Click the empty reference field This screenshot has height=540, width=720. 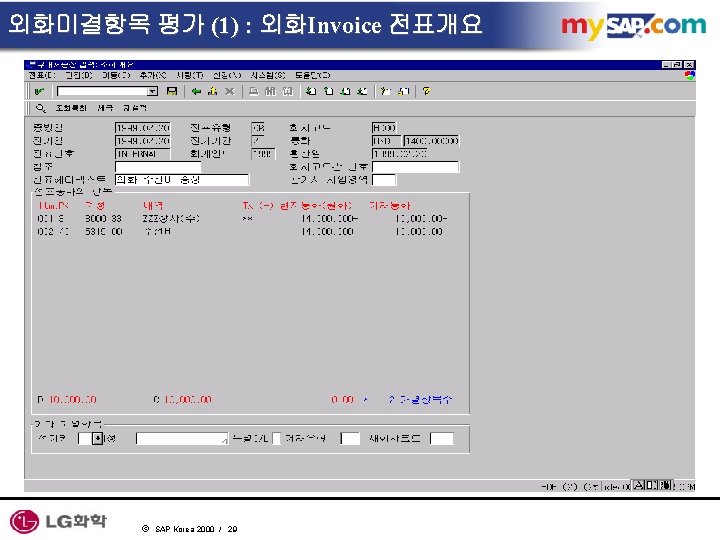tap(158, 167)
